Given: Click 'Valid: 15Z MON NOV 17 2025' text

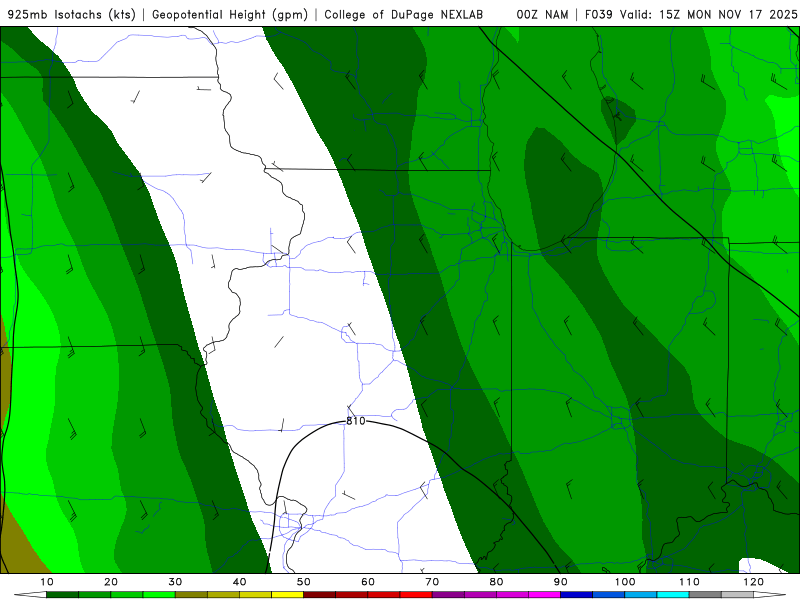Looking at the screenshot, I should click(x=708, y=14).
